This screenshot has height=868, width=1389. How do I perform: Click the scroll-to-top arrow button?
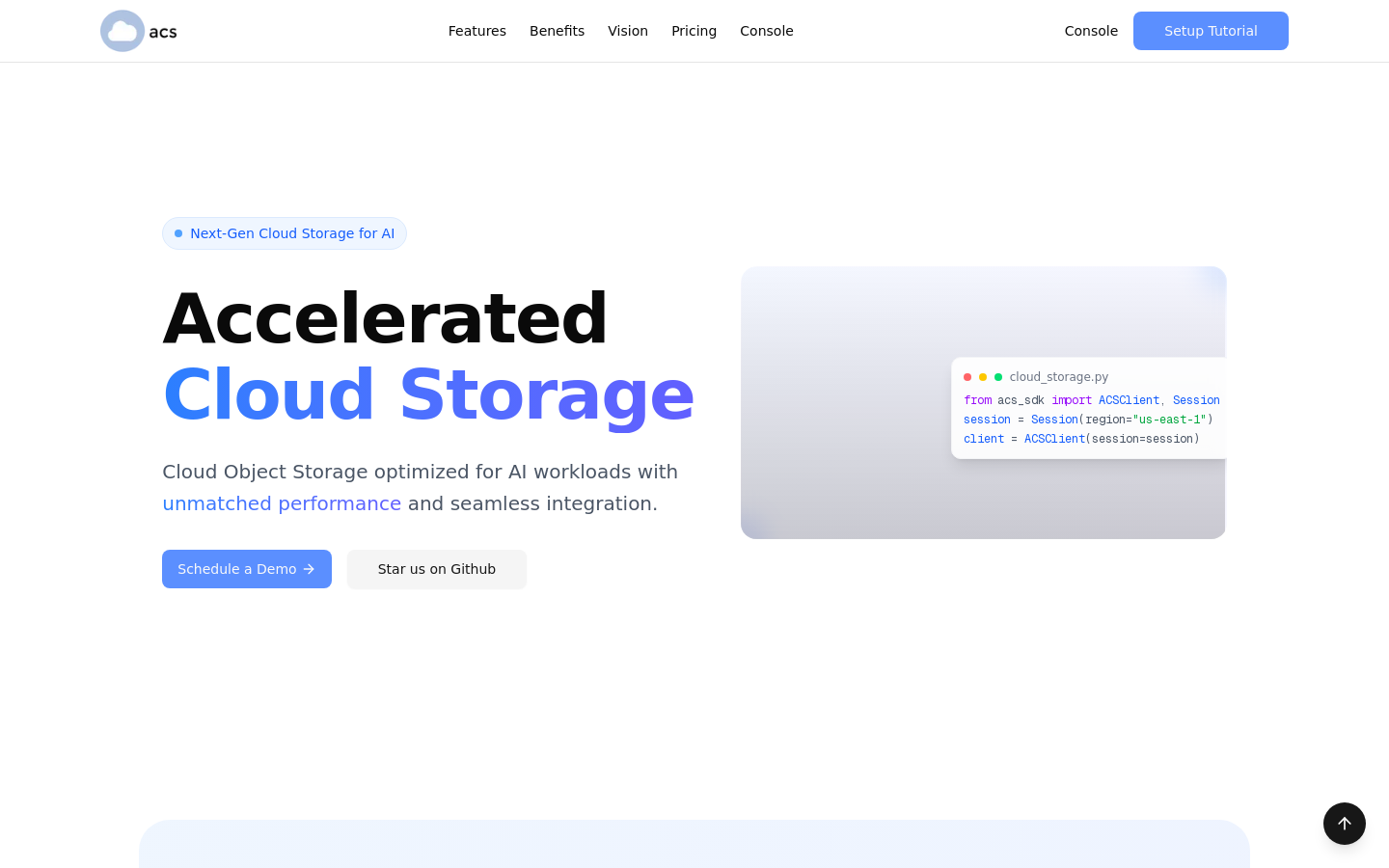[x=1345, y=824]
